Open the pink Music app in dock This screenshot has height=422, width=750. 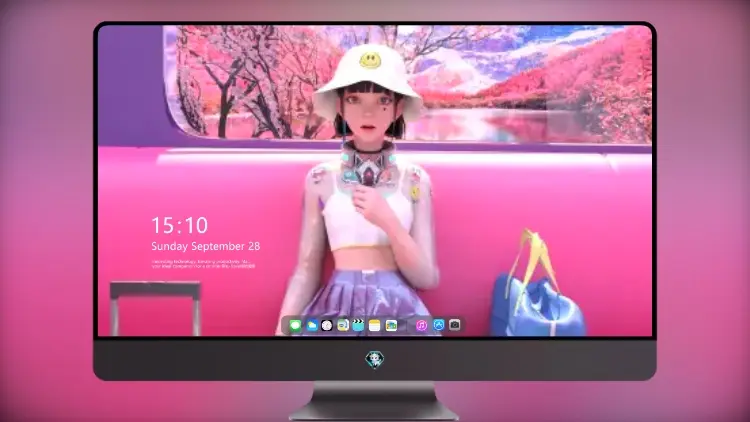tap(421, 325)
